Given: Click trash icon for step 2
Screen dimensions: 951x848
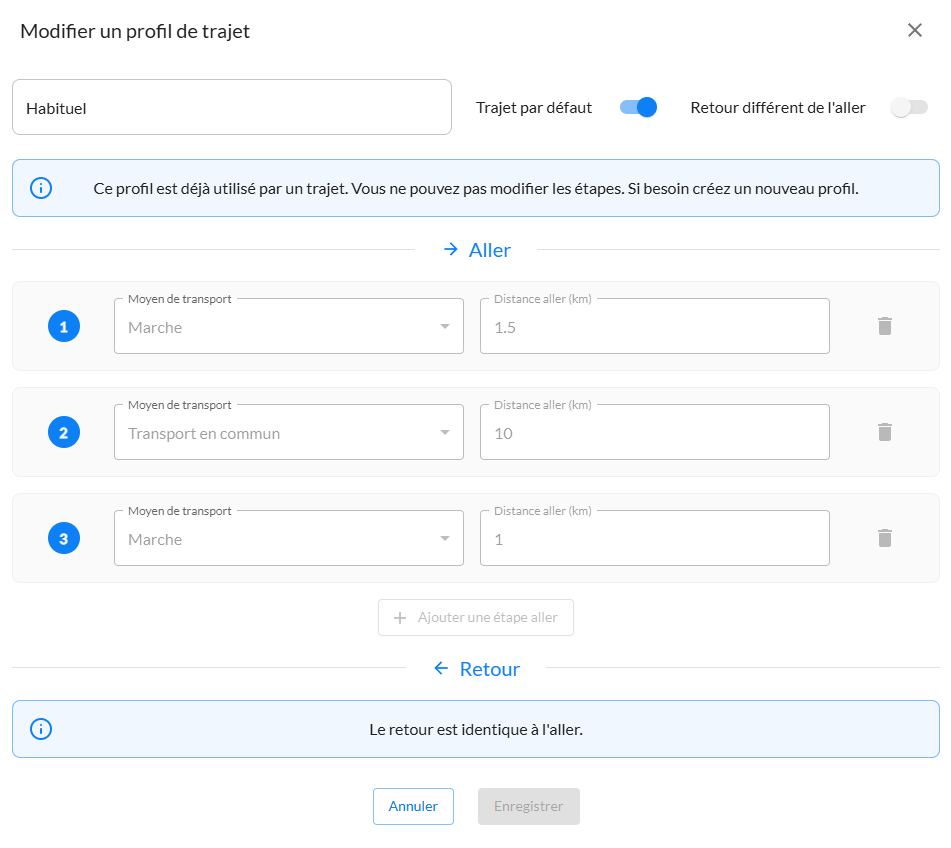Looking at the screenshot, I should (x=884, y=432).
